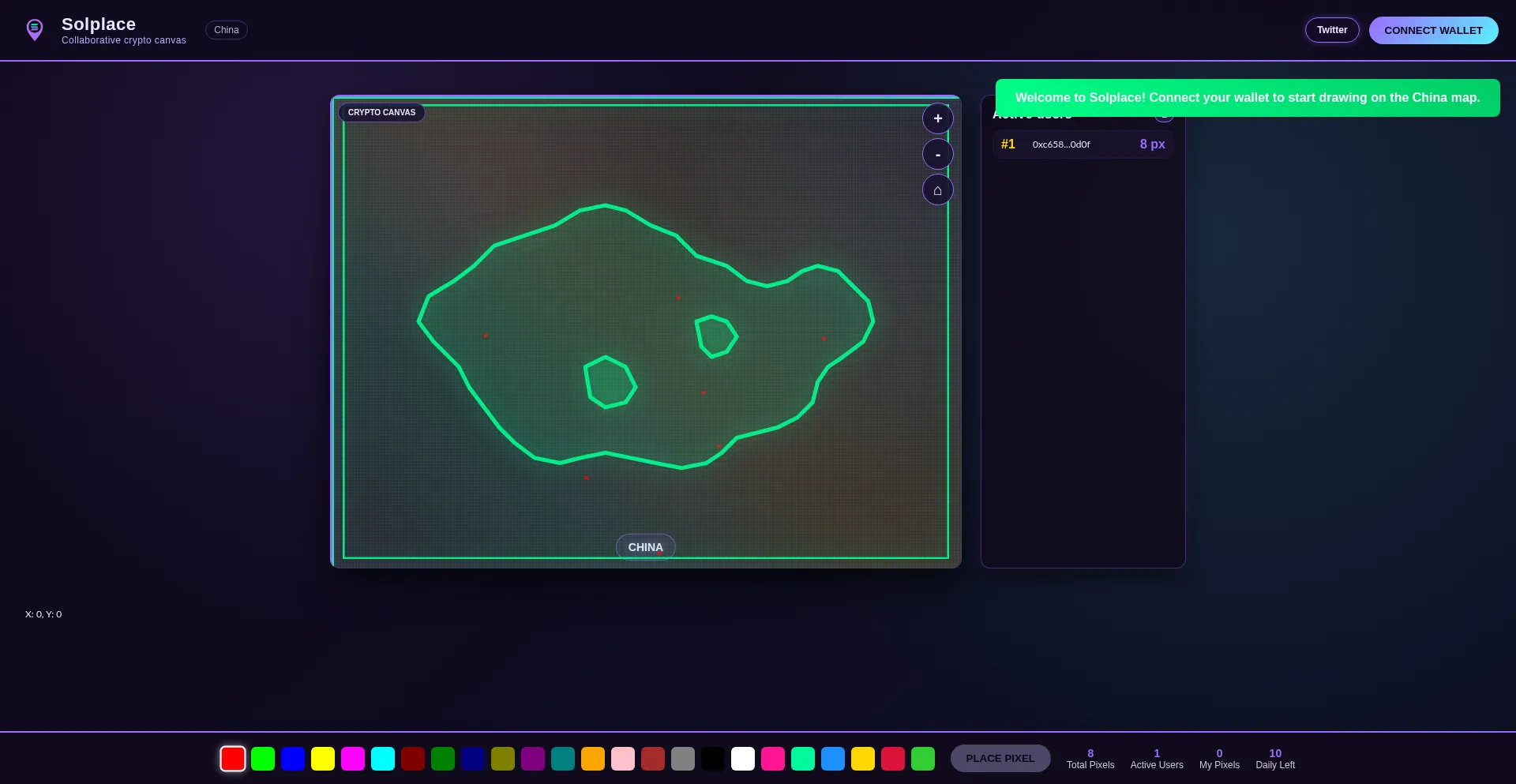
Task: Reset canvas view with home icon
Action: coord(937,190)
